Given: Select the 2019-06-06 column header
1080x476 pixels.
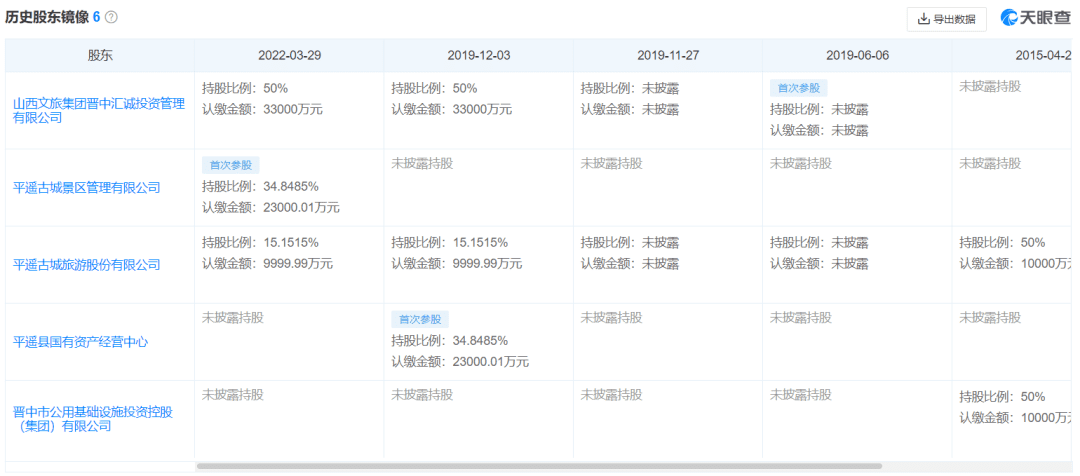Looking at the screenshot, I should (857, 56).
